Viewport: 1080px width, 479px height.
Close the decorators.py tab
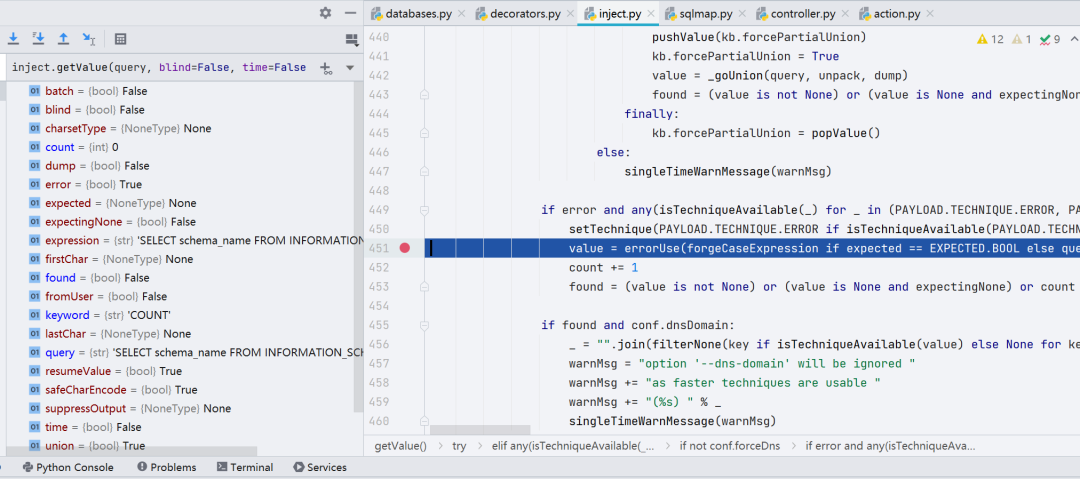(x=569, y=14)
